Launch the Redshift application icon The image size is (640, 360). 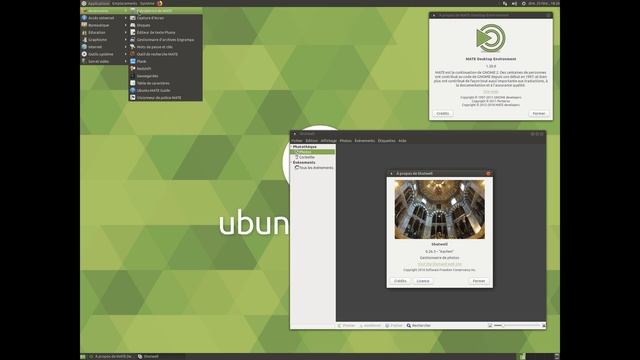133,69
